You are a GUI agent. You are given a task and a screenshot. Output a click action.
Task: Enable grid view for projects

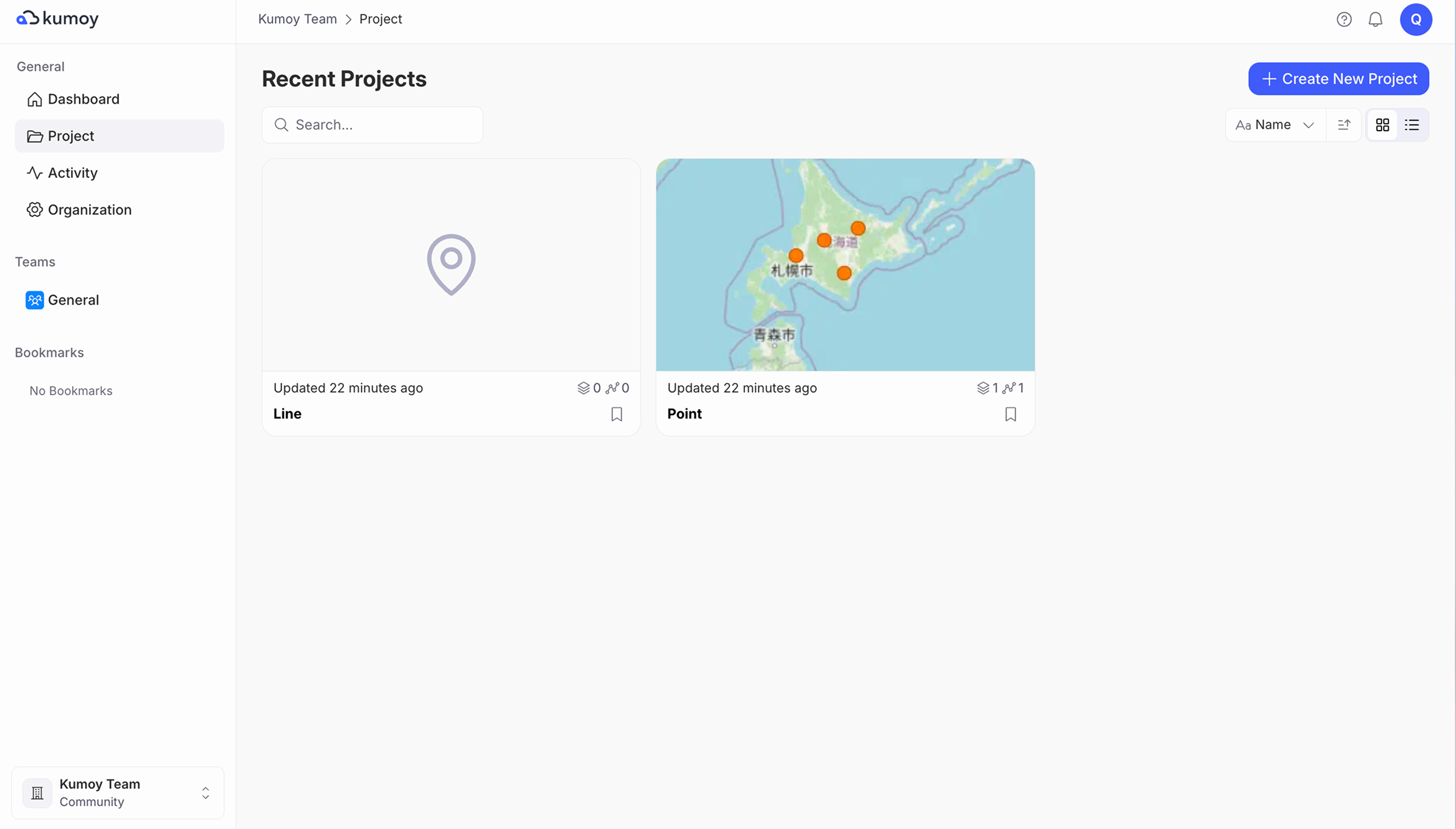pyautogui.click(x=1383, y=124)
